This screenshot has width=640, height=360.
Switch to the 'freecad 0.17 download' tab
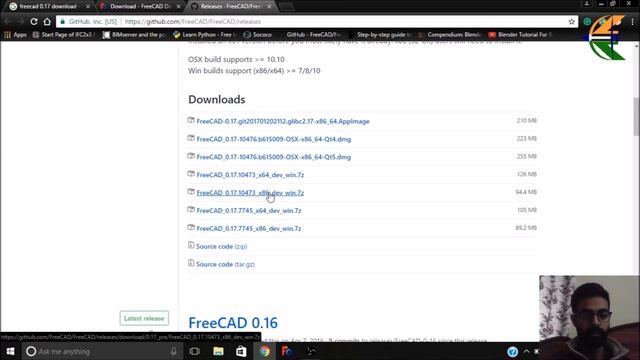[48, 7]
